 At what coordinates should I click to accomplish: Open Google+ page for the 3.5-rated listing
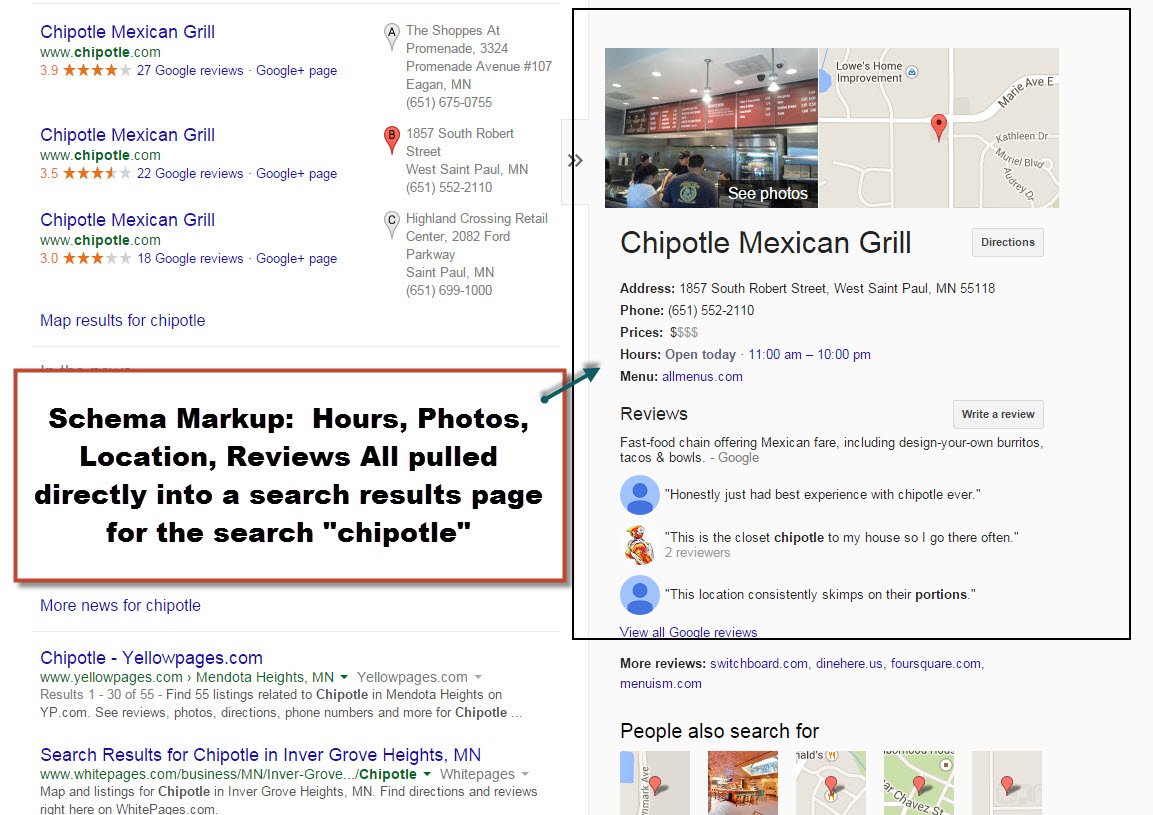tap(296, 174)
